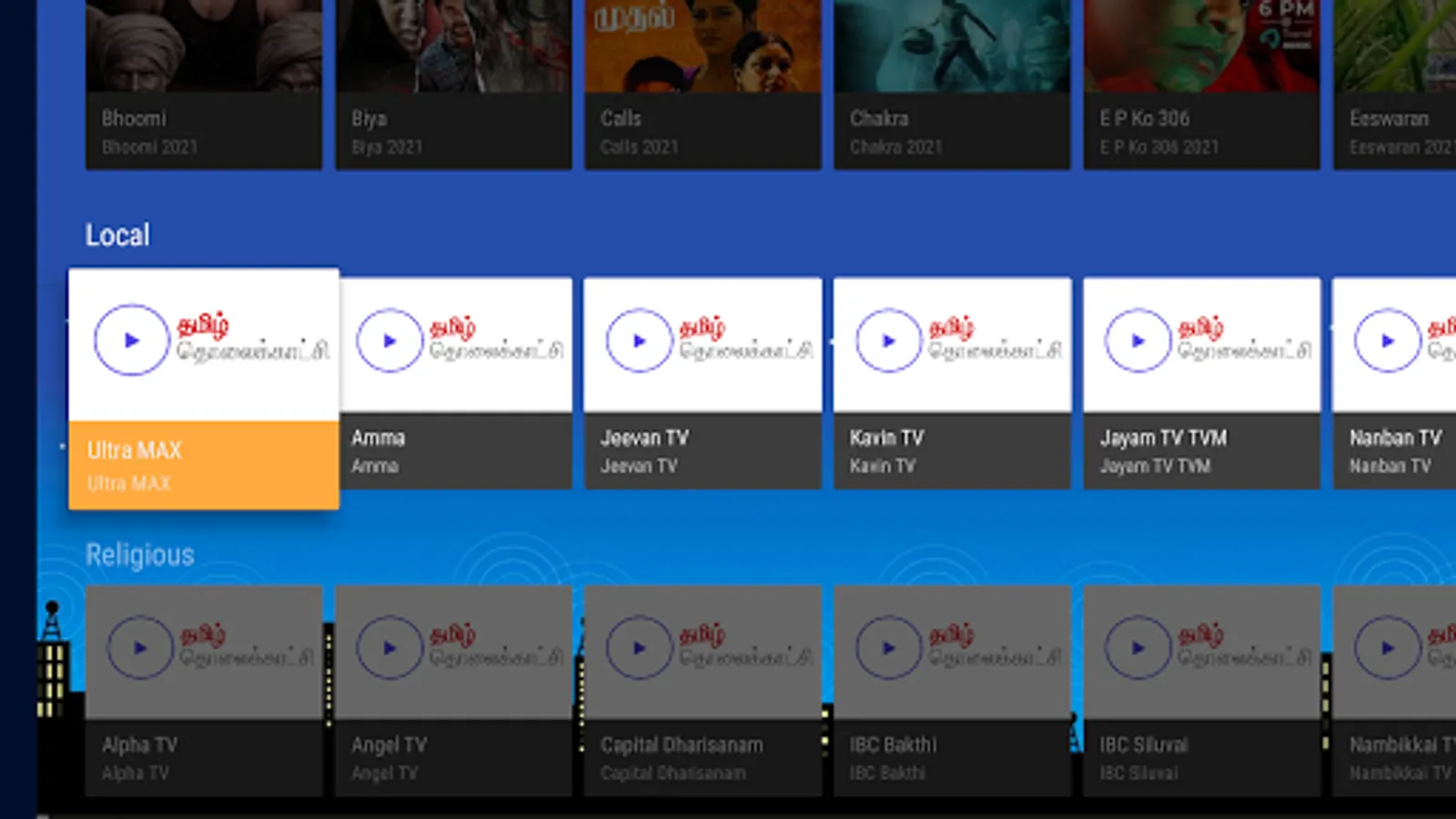Viewport: 1456px width, 819px height.
Task: Play Alpha TV with its play icon
Action: (140, 648)
